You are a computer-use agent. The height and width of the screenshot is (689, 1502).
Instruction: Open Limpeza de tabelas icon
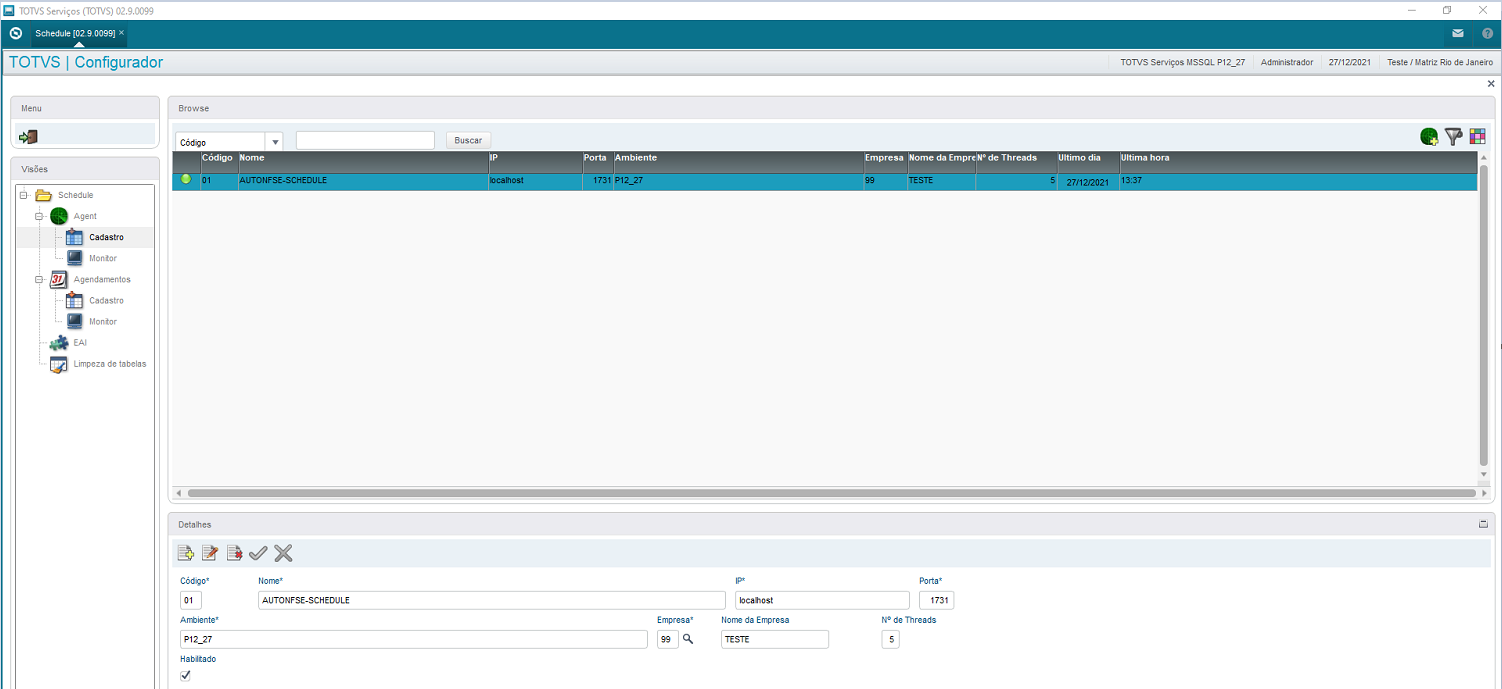(59, 364)
